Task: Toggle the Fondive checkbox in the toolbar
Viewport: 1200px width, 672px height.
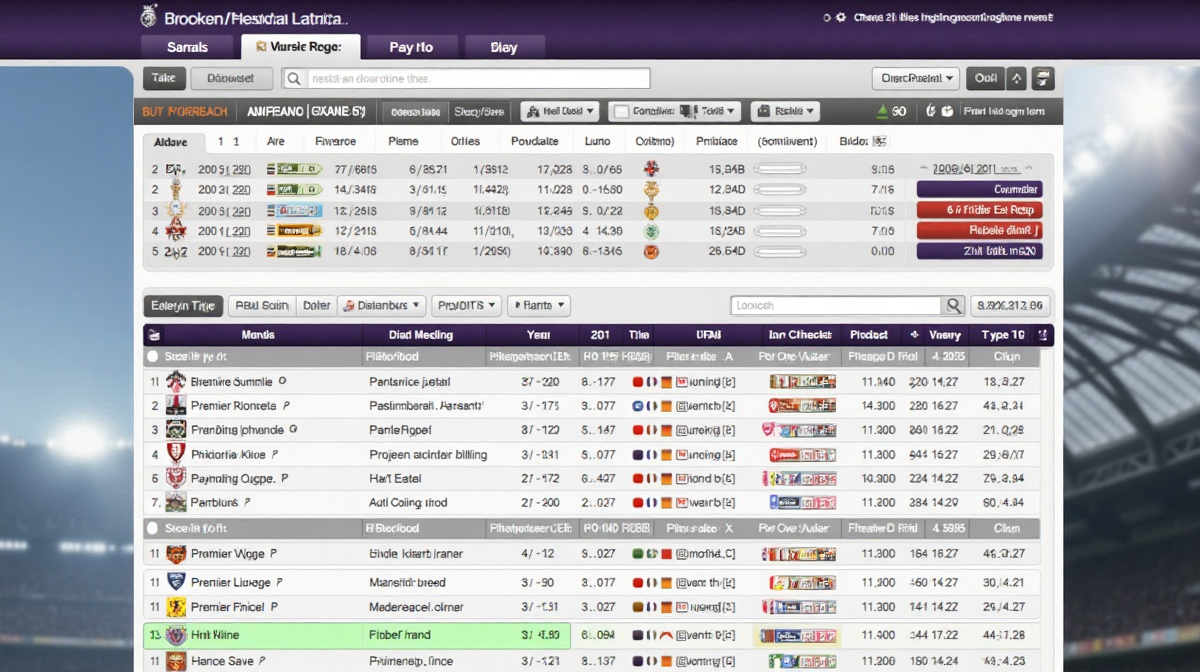Action: 620,112
